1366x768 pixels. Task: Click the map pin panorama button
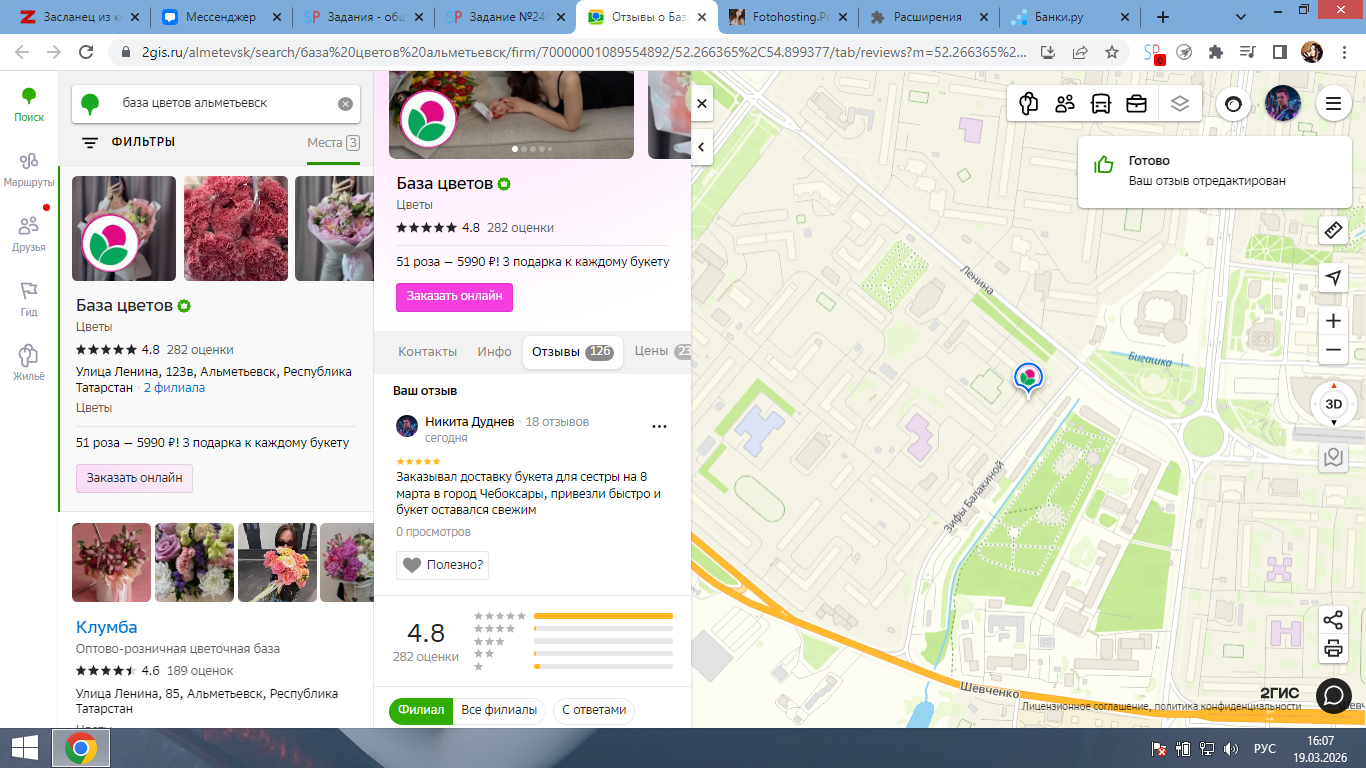point(1333,457)
